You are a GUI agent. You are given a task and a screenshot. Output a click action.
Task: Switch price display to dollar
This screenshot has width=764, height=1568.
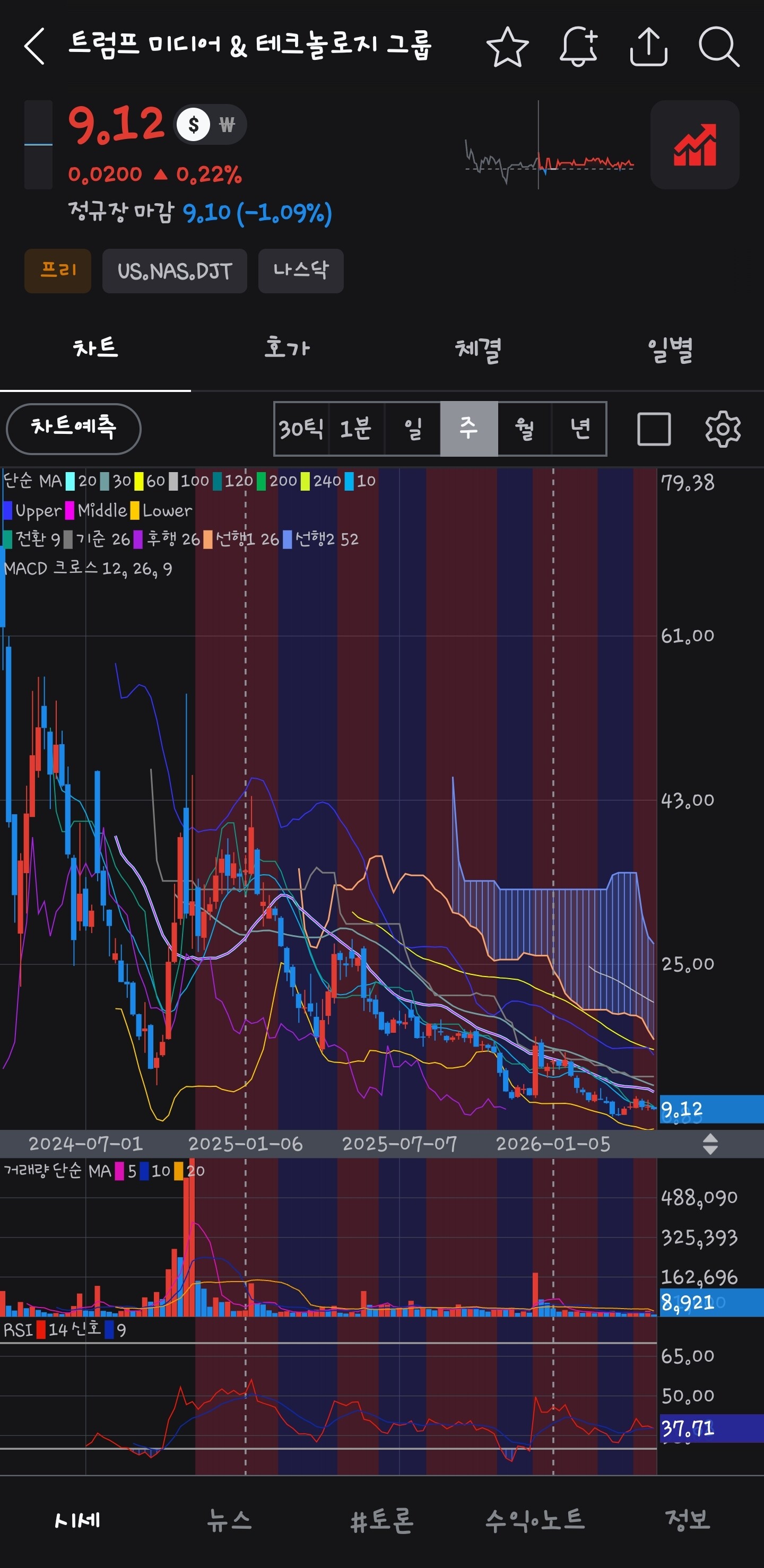point(194,125)
